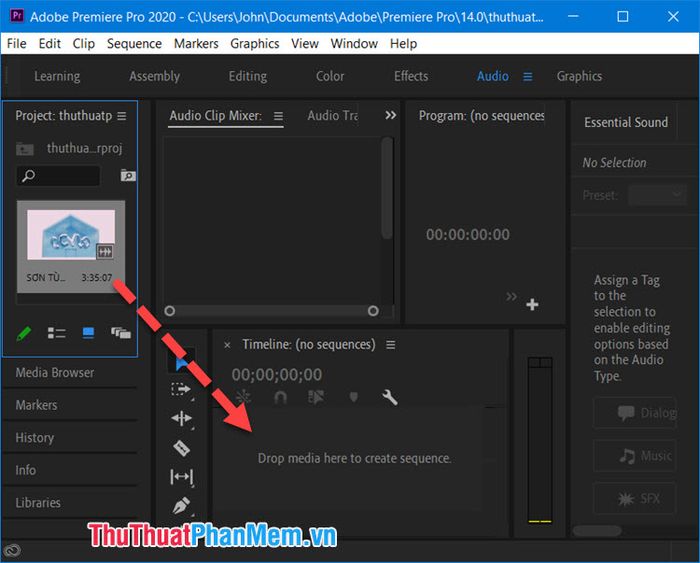Switch Project panel to Icon View
This screenshot has height=563, width=700.
click(x=88, y=333)
